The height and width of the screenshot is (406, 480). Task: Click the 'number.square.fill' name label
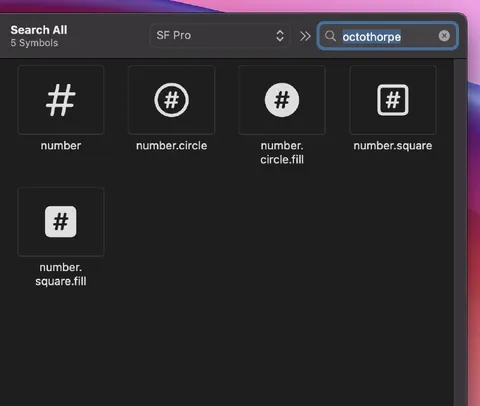point(61,274)
